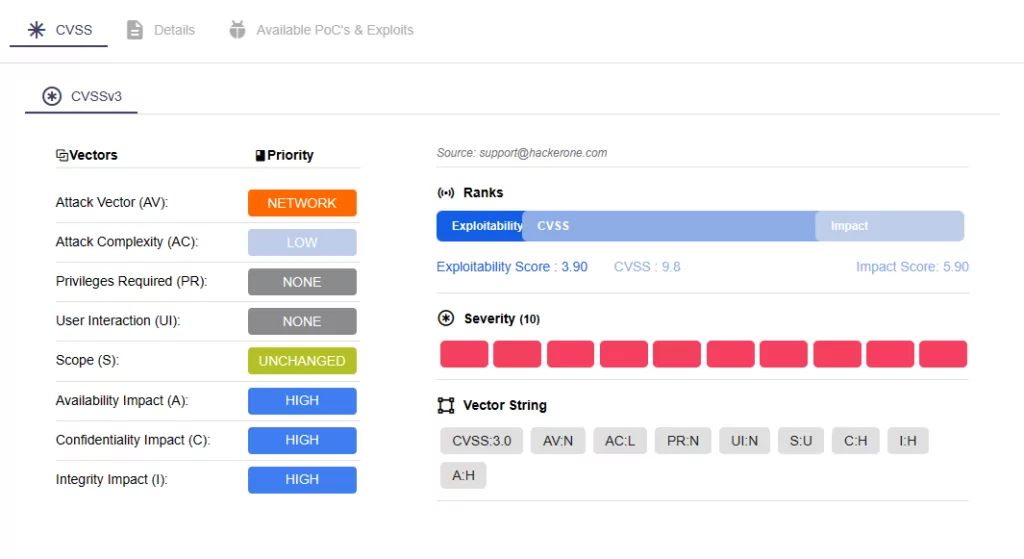Click the Attack Complexity (AC) label
This screenshot has width=1024, height=559.
pyautogui.click(x=127, y=242)
